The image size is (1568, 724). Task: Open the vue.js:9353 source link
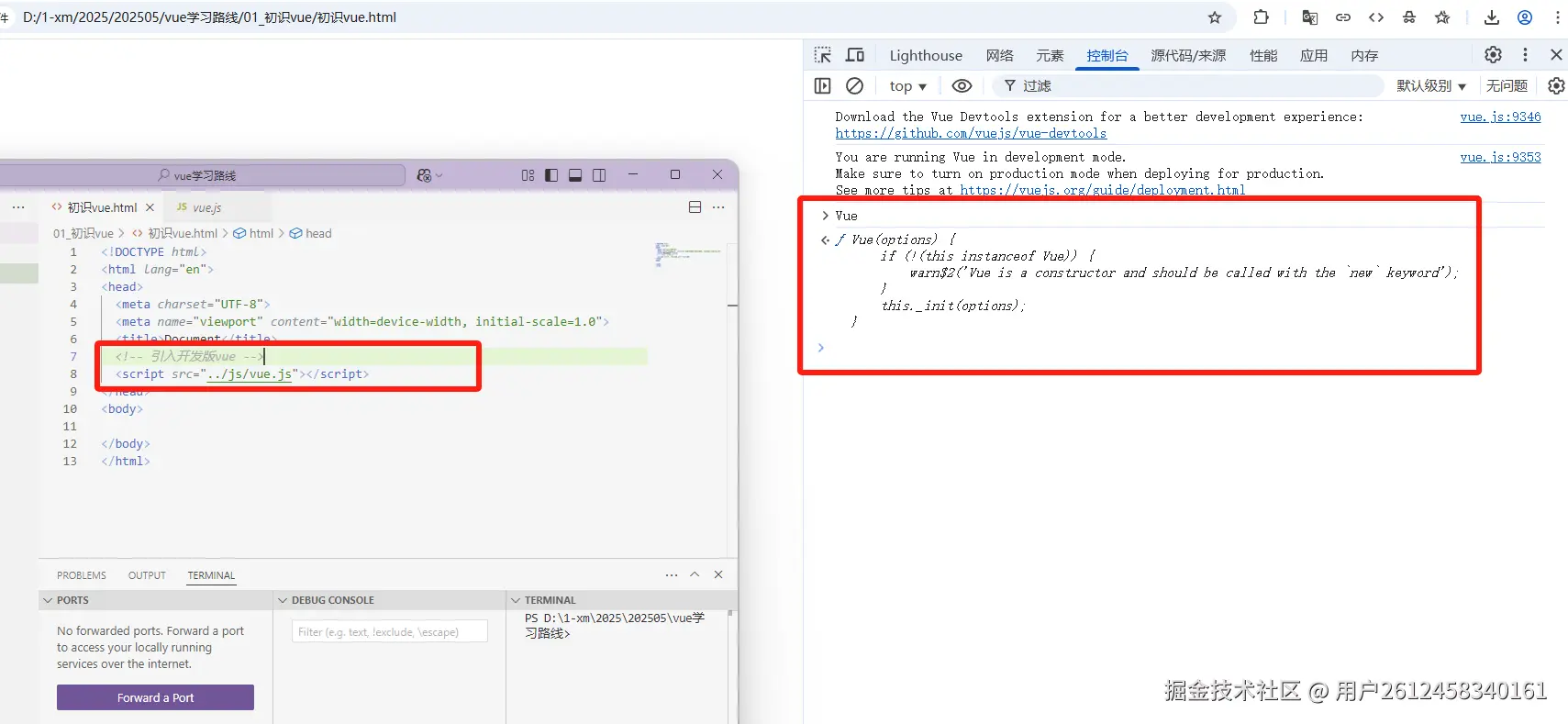tap(1500, 157)
